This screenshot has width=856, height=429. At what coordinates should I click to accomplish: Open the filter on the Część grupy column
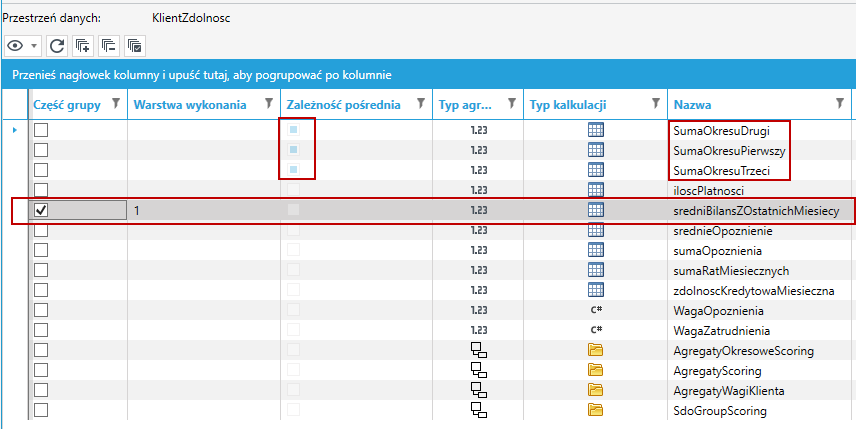coord(116,104)
